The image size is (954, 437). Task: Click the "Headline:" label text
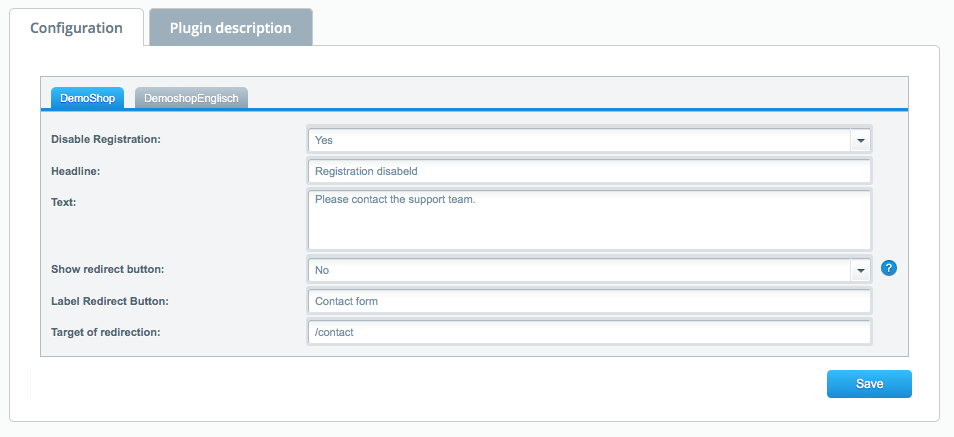(76, 171)
